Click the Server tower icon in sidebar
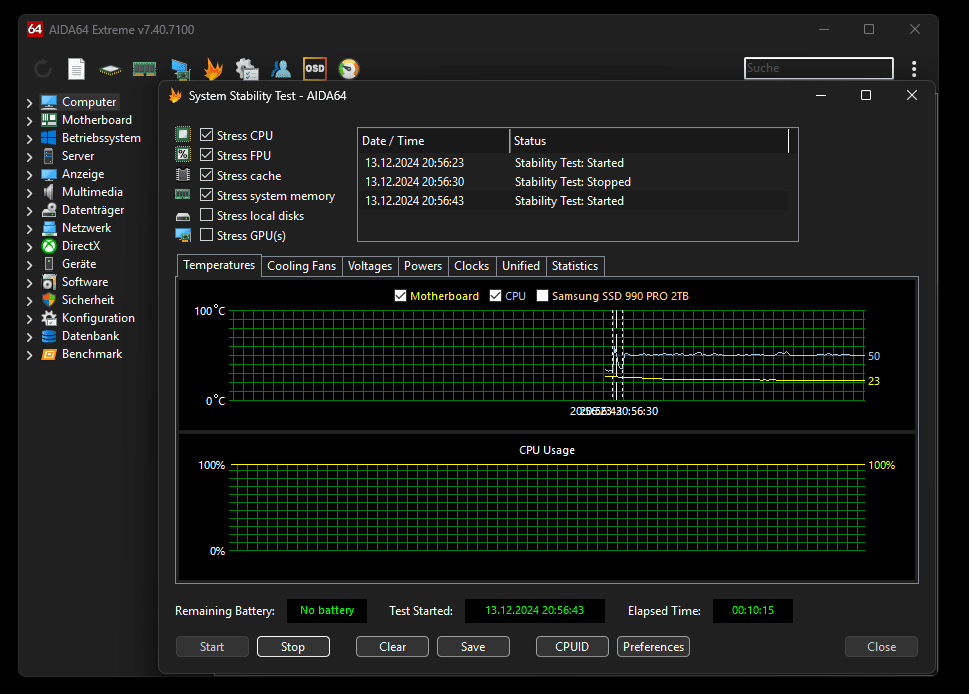 [x=49, y=156]
